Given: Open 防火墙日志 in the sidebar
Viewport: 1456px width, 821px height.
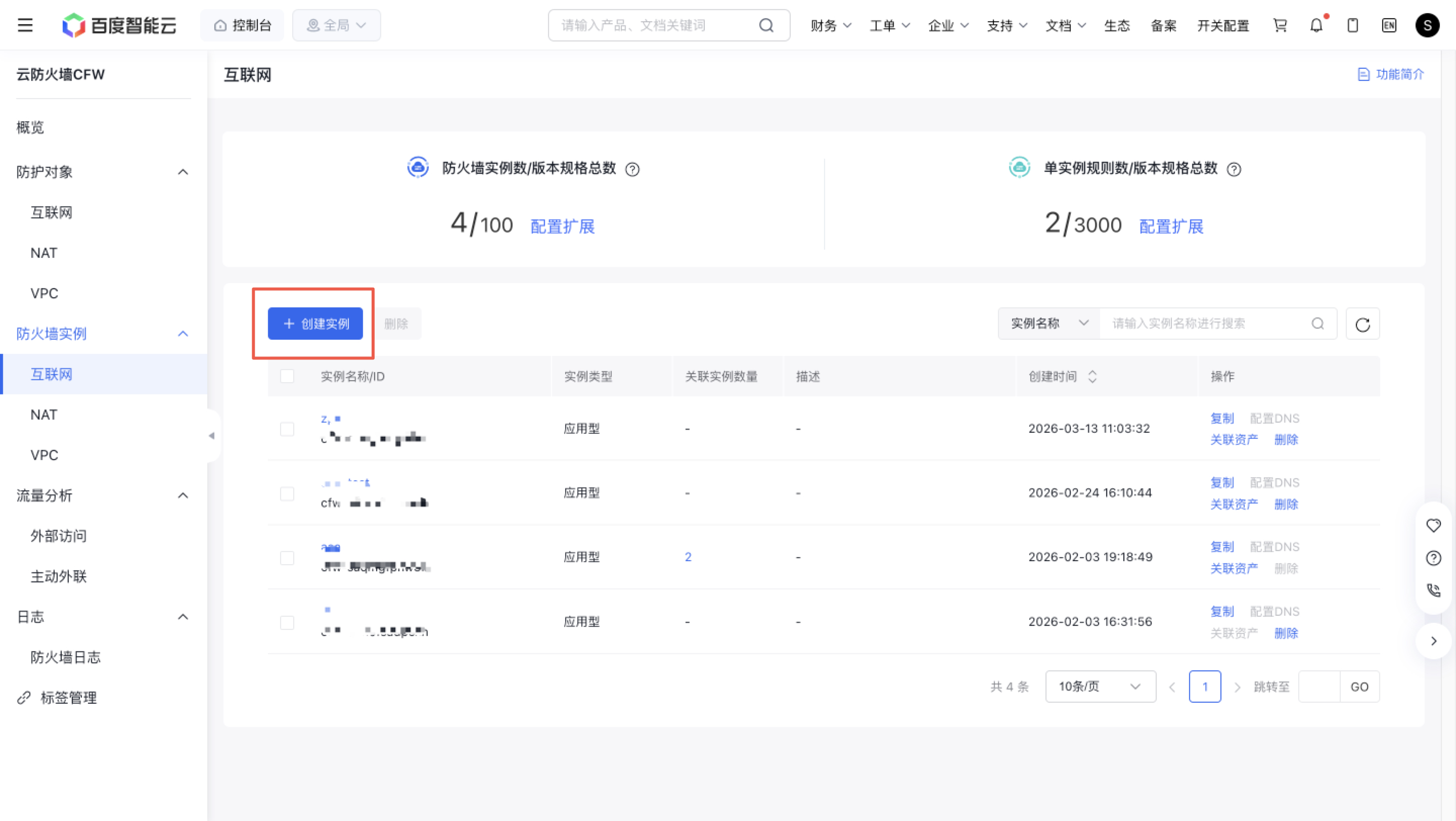Looking at the screenshot, I should coord(66,657).
